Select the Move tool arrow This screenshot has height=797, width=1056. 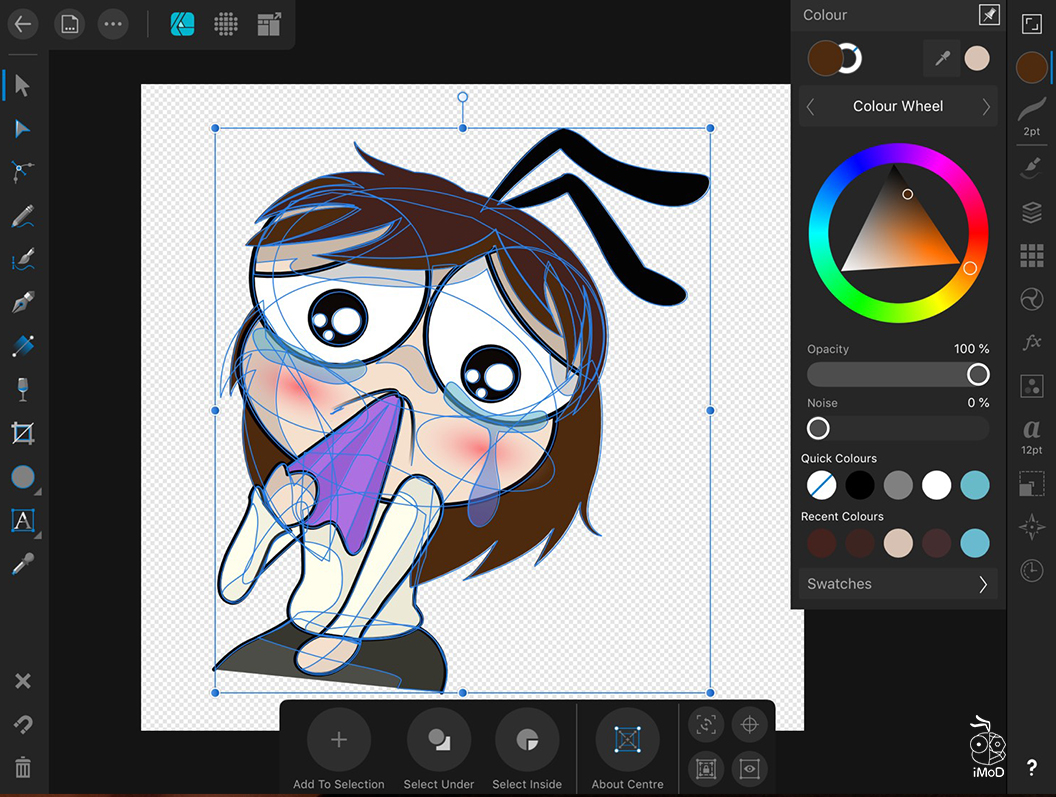click(22, 86)
